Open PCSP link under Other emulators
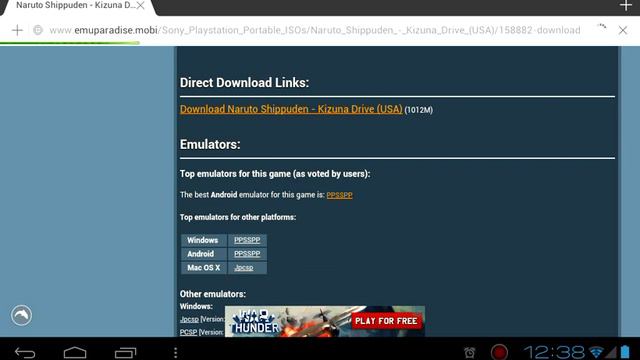 pyautogui.click(x=188, y=332)
